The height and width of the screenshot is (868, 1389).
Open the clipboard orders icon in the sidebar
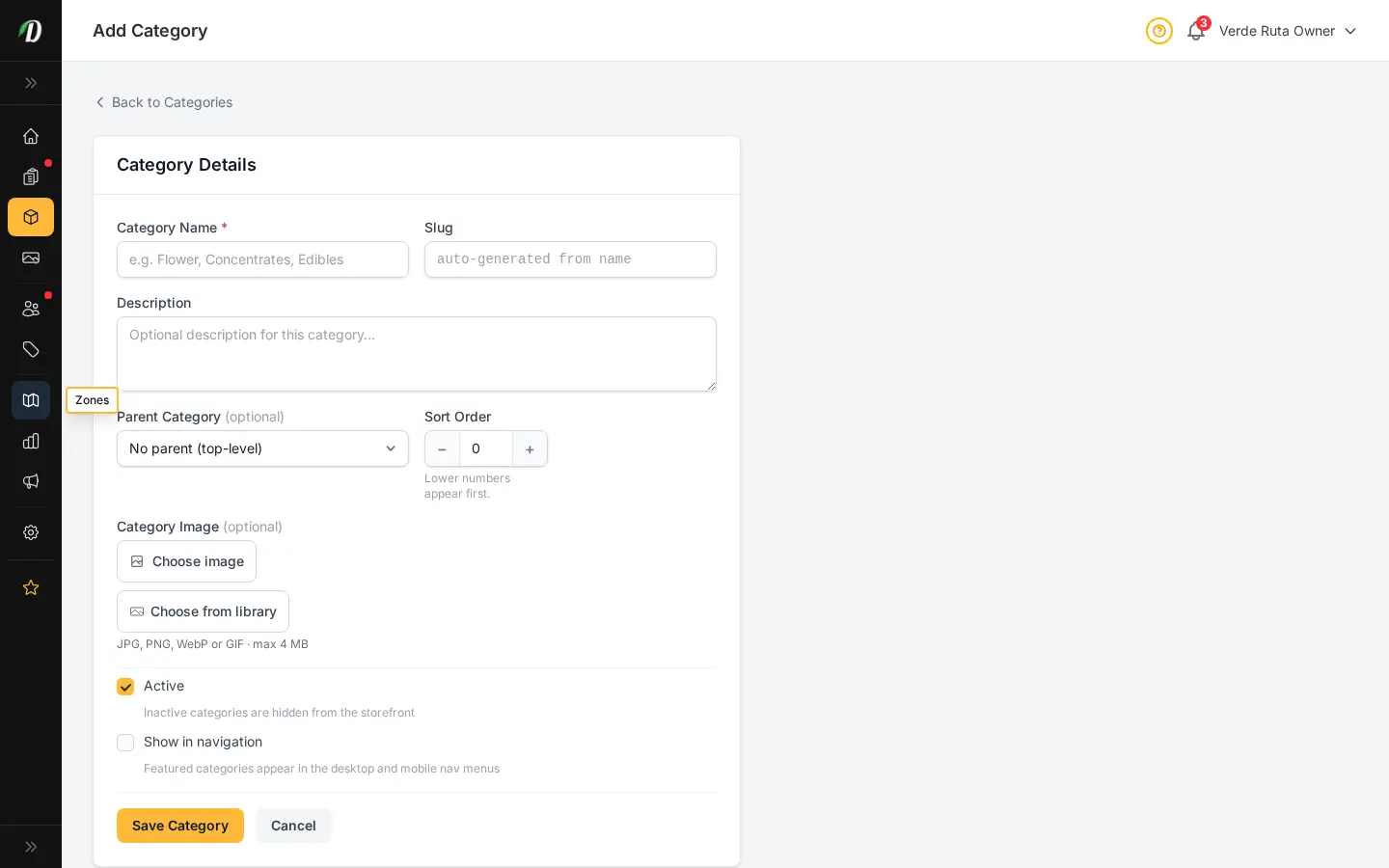point(31,176)
